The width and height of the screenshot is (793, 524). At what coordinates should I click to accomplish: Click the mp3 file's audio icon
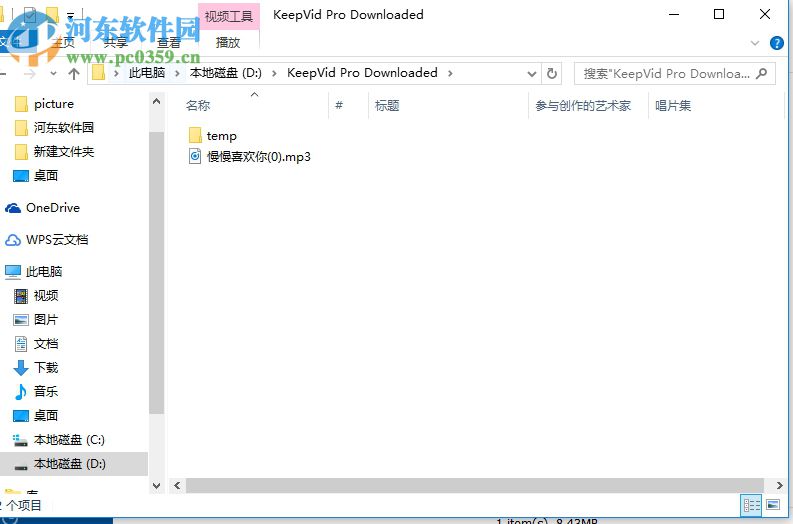[x=195, y=157]
